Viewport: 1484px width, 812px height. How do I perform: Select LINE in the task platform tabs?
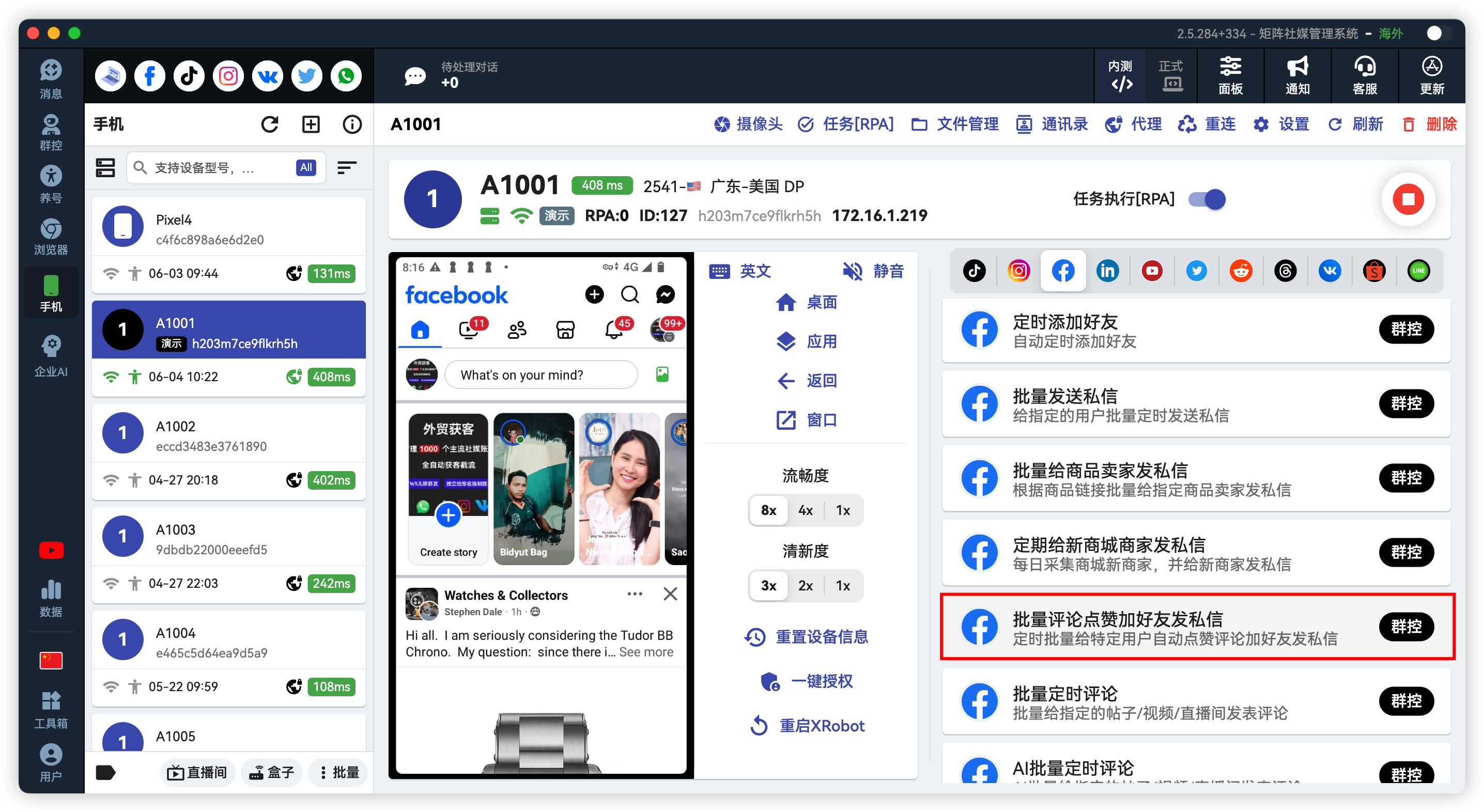(1418, 271)
